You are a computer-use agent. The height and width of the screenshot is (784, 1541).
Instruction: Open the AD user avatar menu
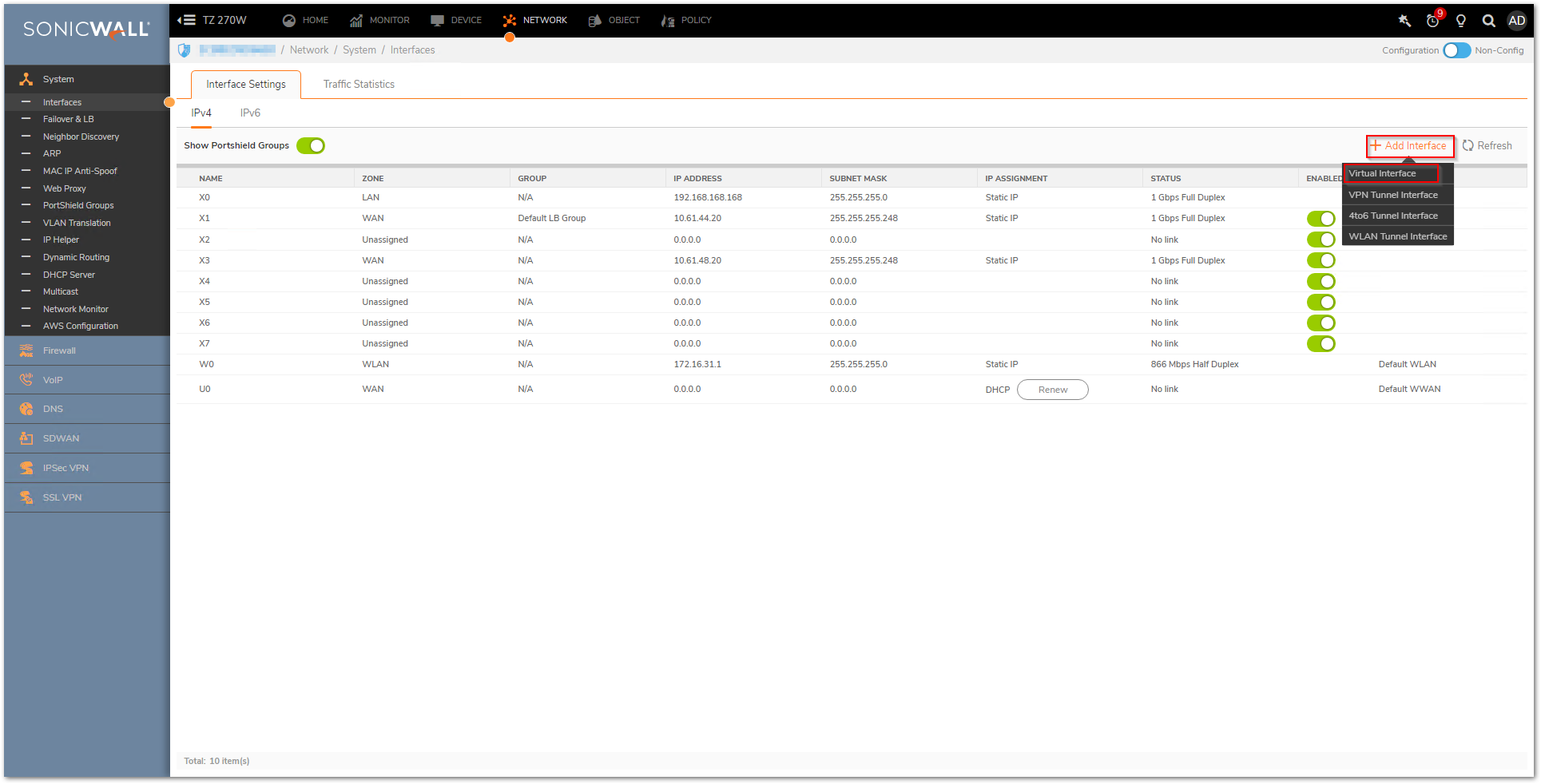click(x=1516, y=21)
